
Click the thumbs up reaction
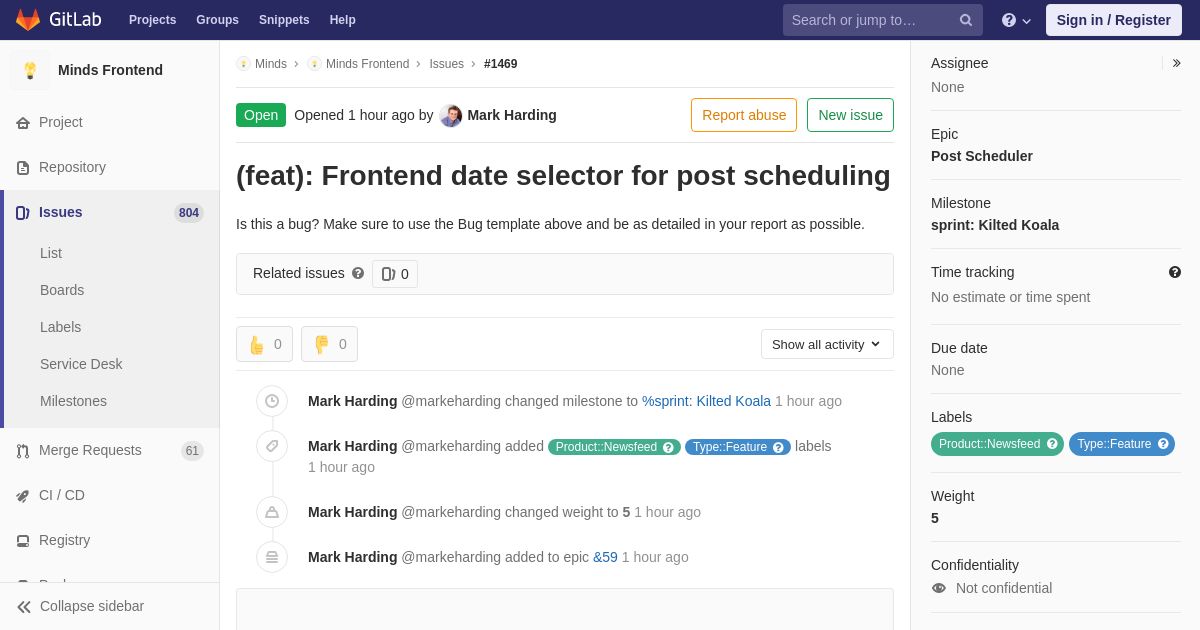coord(264,344)
